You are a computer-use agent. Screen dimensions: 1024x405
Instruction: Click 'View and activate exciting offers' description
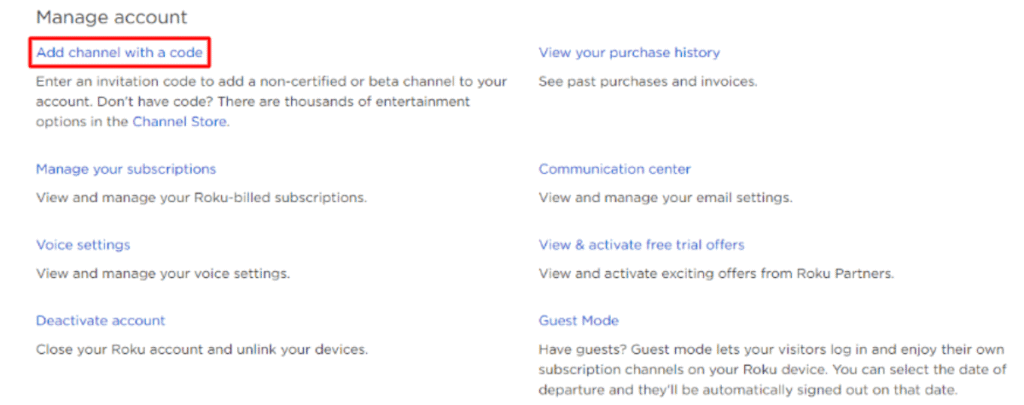click(716, 273)
